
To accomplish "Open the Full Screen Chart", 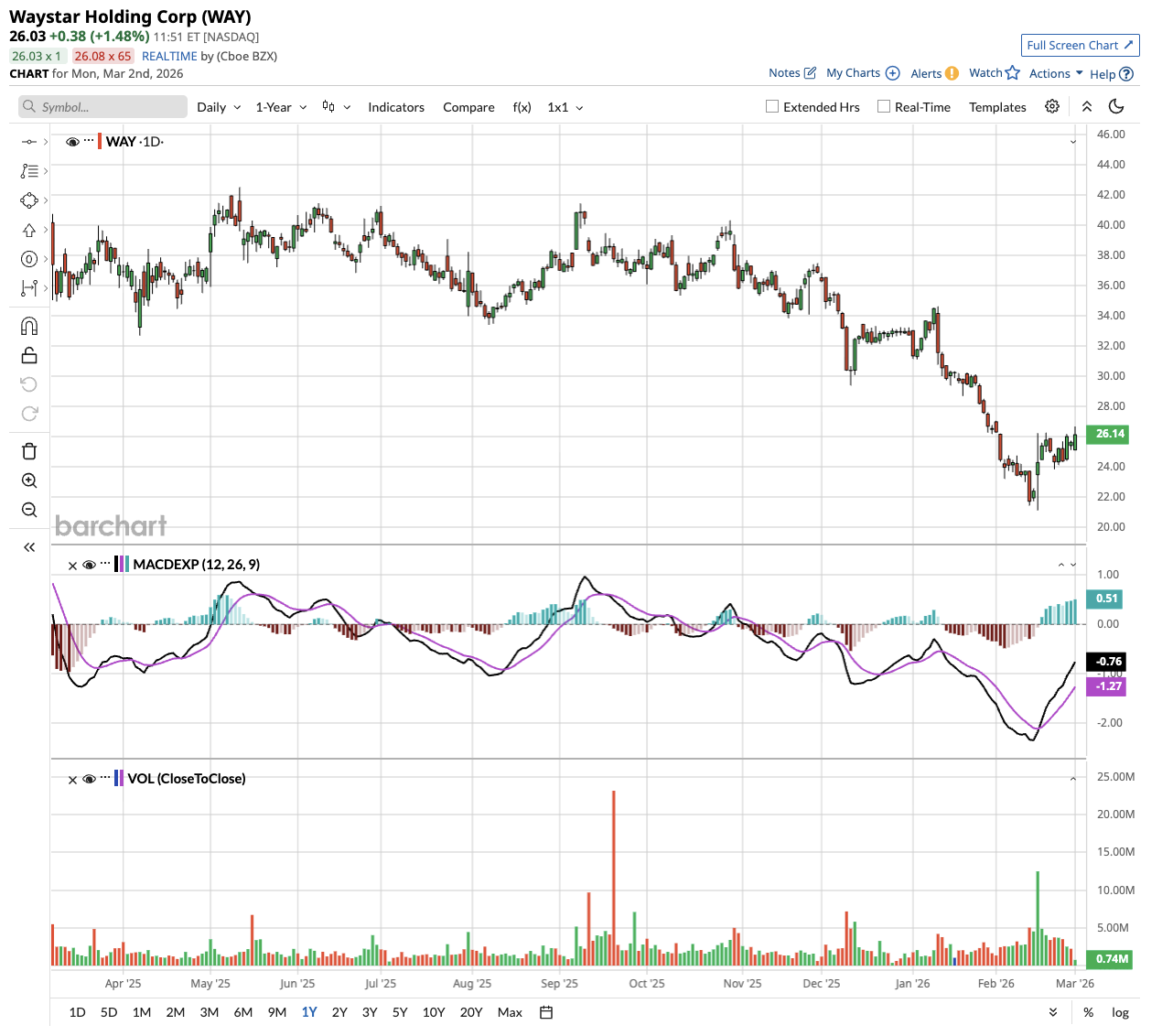I will (x=1081, y=45).
